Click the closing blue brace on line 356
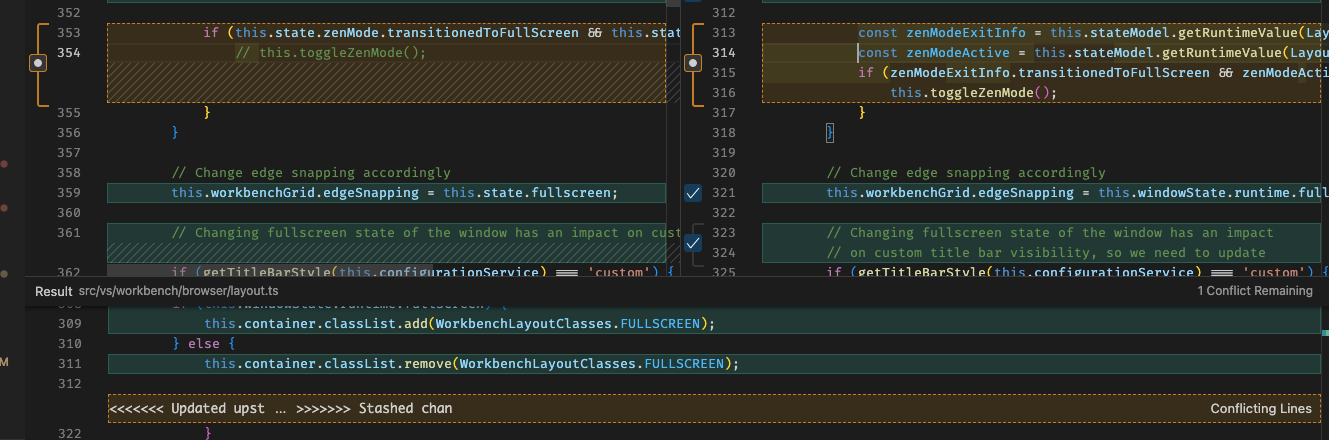This screenshot has height=440, width=1329. point(175,133)
